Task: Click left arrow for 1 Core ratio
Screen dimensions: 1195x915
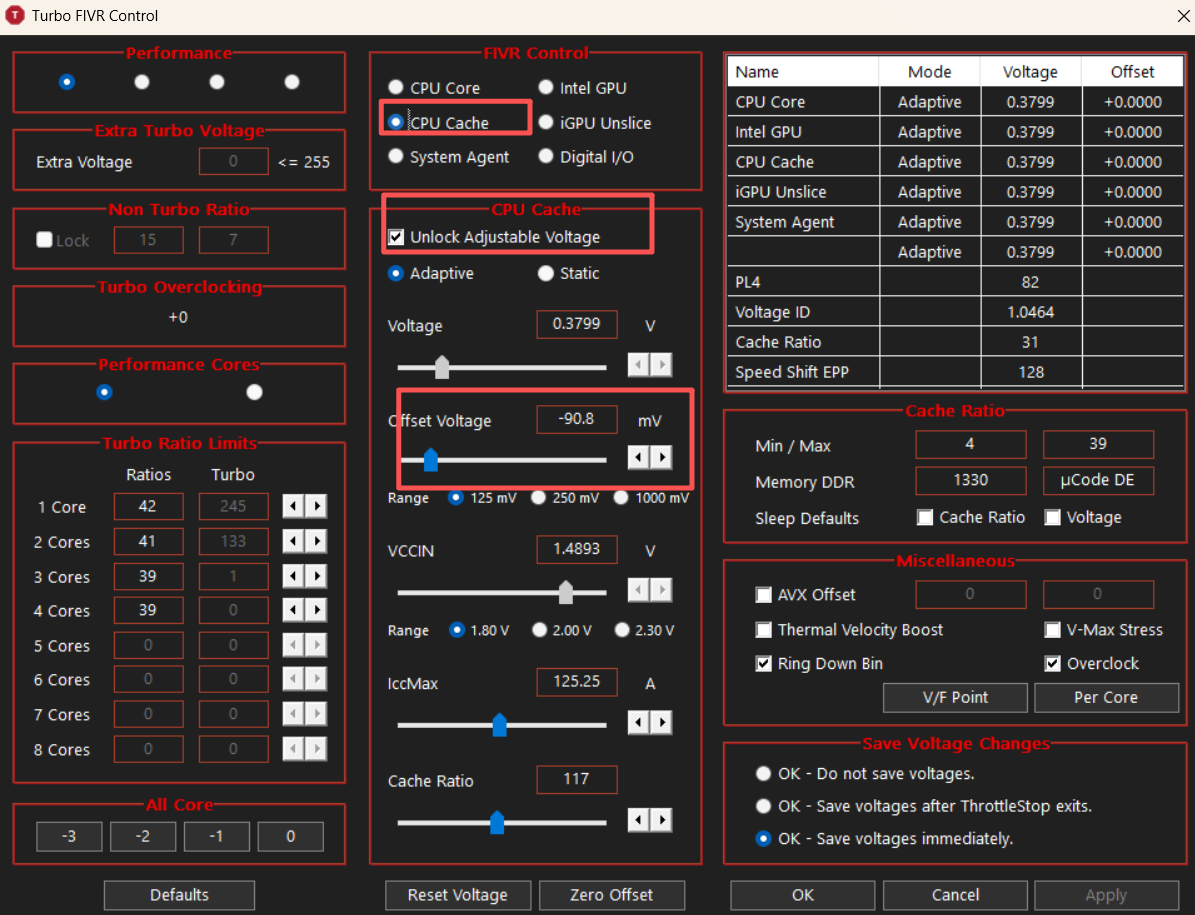Action: tap(293, 506)
